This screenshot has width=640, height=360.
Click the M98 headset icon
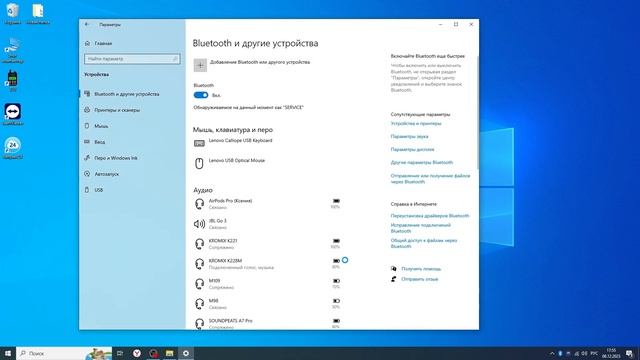coord(199,304)
